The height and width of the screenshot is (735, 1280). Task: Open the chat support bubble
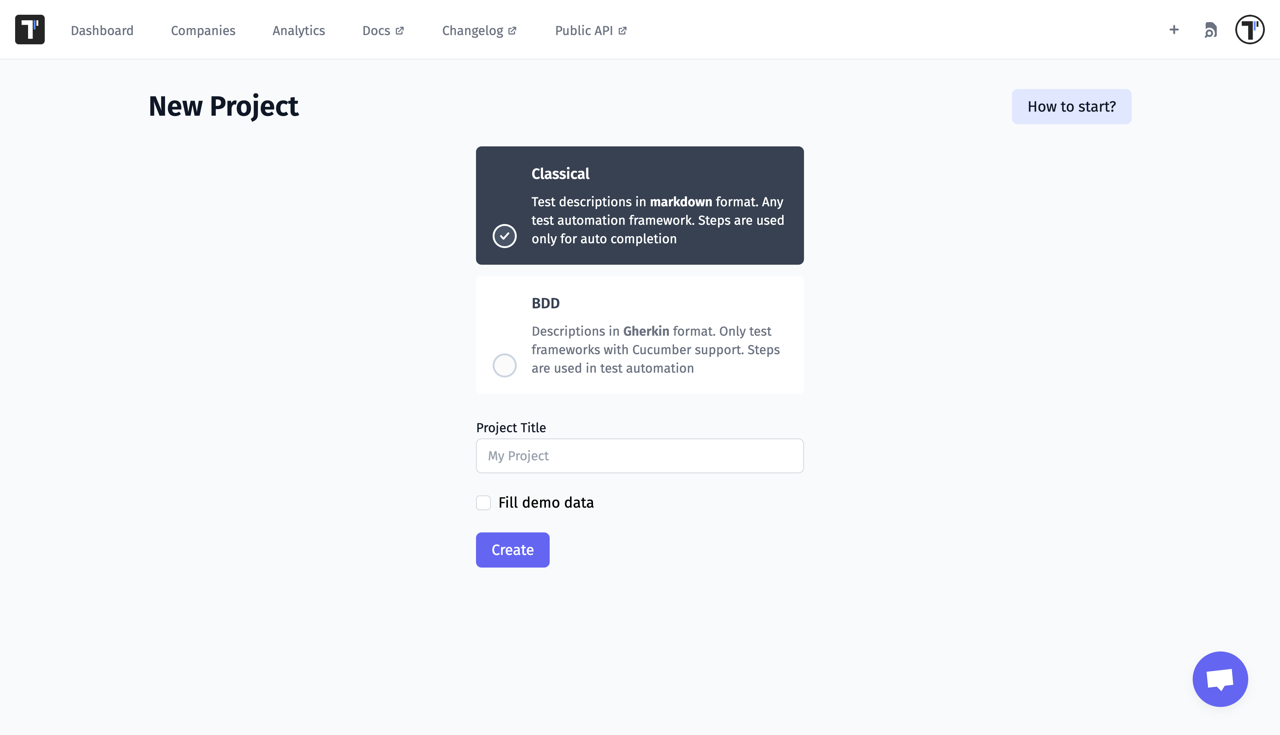pyautogui.click(x=1220, y=679)
